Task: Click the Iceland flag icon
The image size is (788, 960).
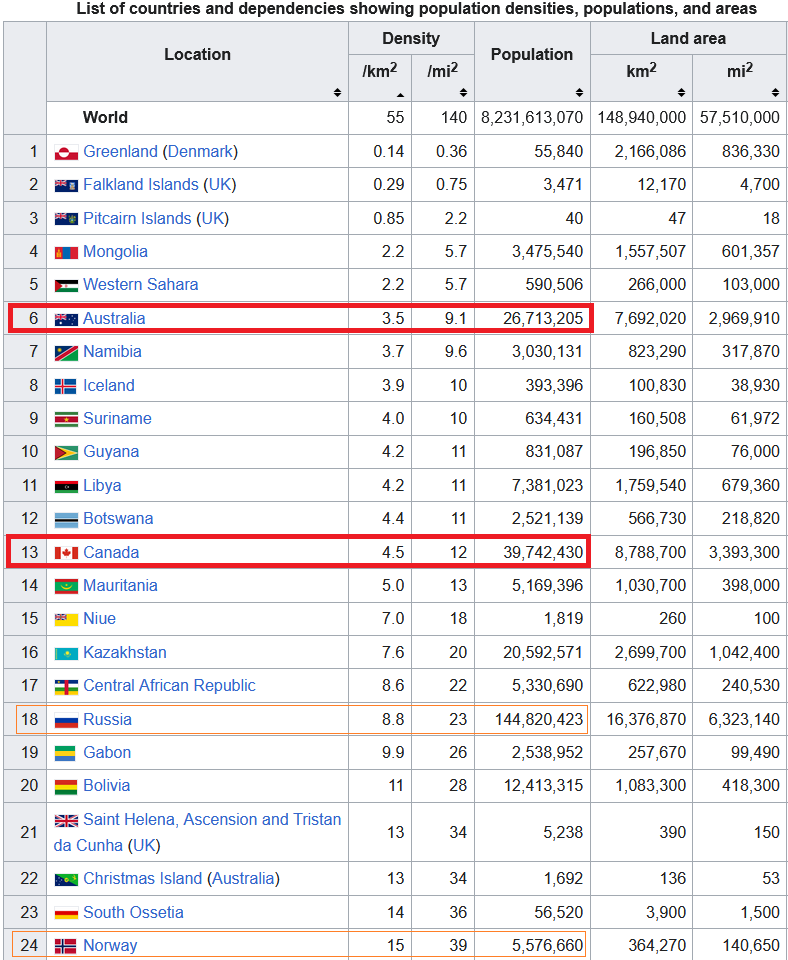Action: tap(66, 386)
